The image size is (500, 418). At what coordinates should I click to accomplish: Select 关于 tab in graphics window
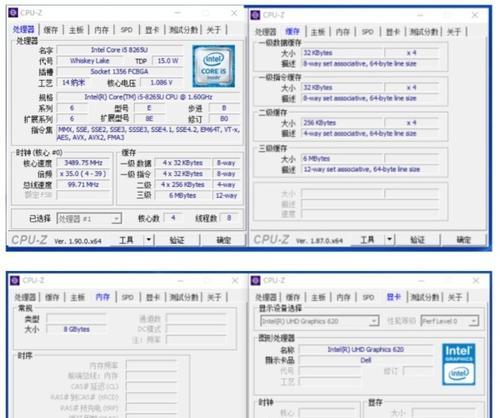point(455,297)
